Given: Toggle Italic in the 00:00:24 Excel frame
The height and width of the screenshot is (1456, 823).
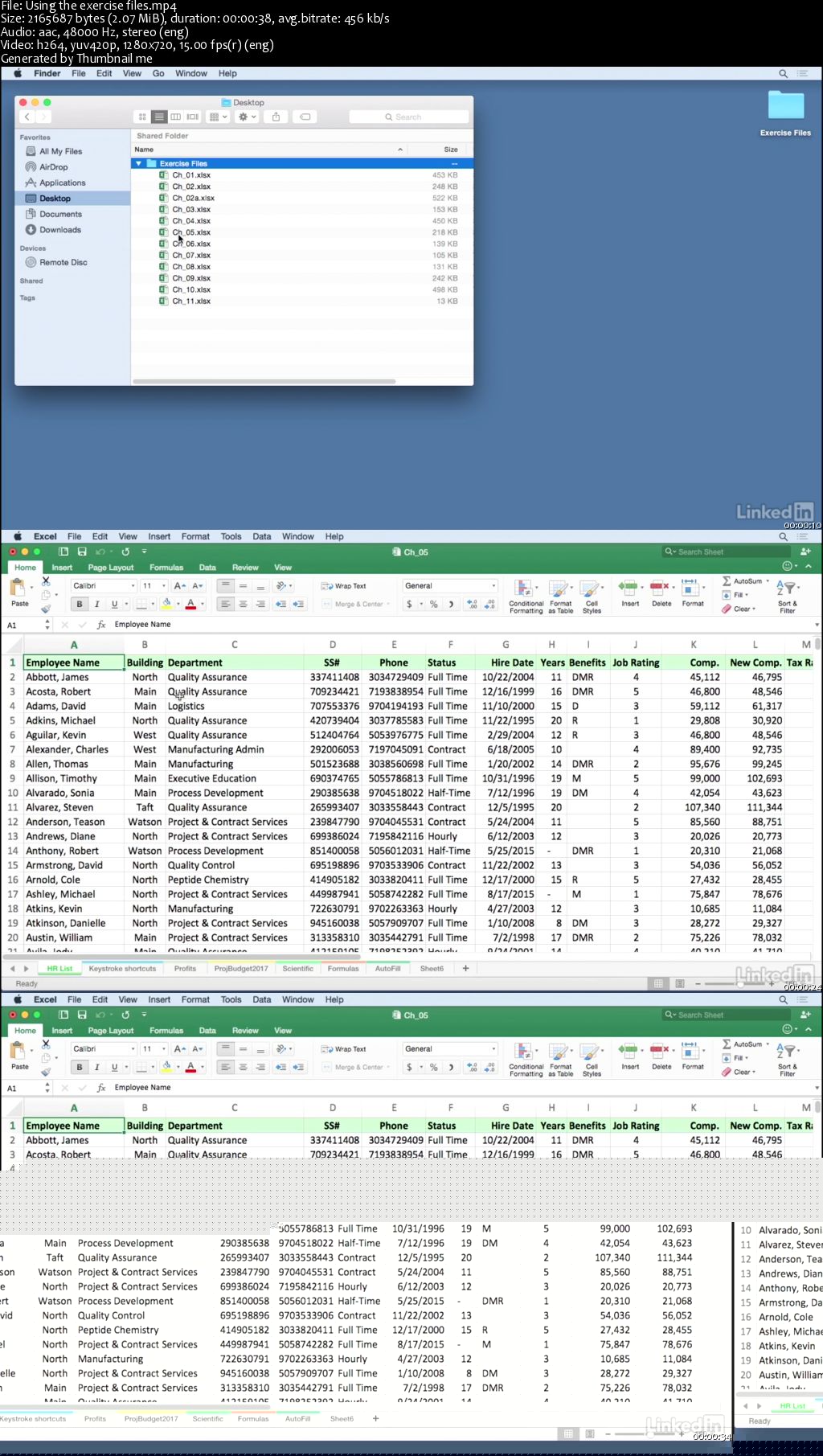Looking at the screenshot, I should click(x=97, y=604).
